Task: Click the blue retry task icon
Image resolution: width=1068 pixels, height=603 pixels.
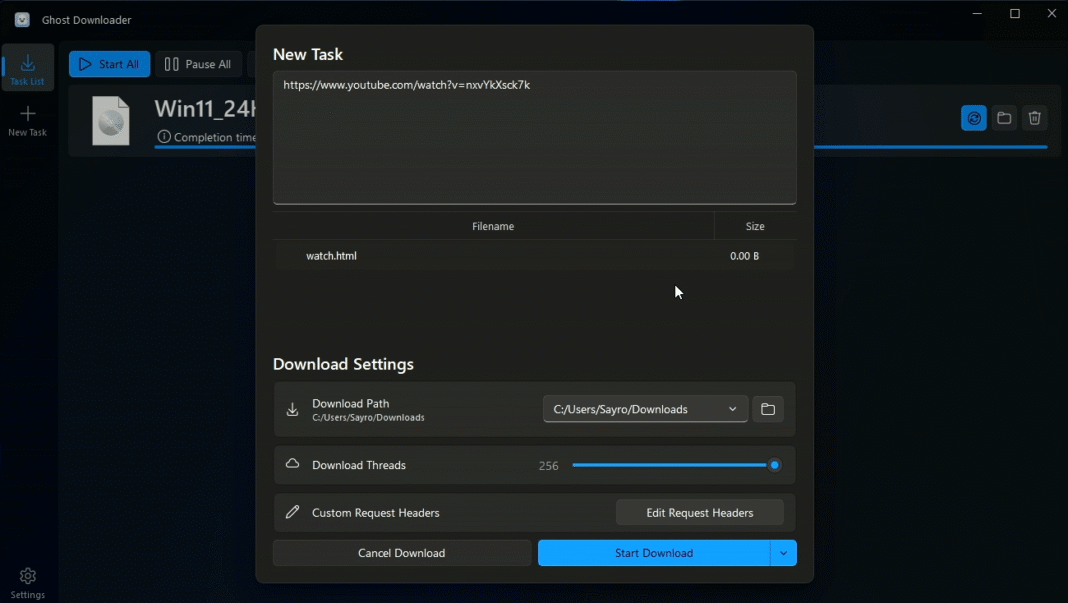Action: [973, 118]
